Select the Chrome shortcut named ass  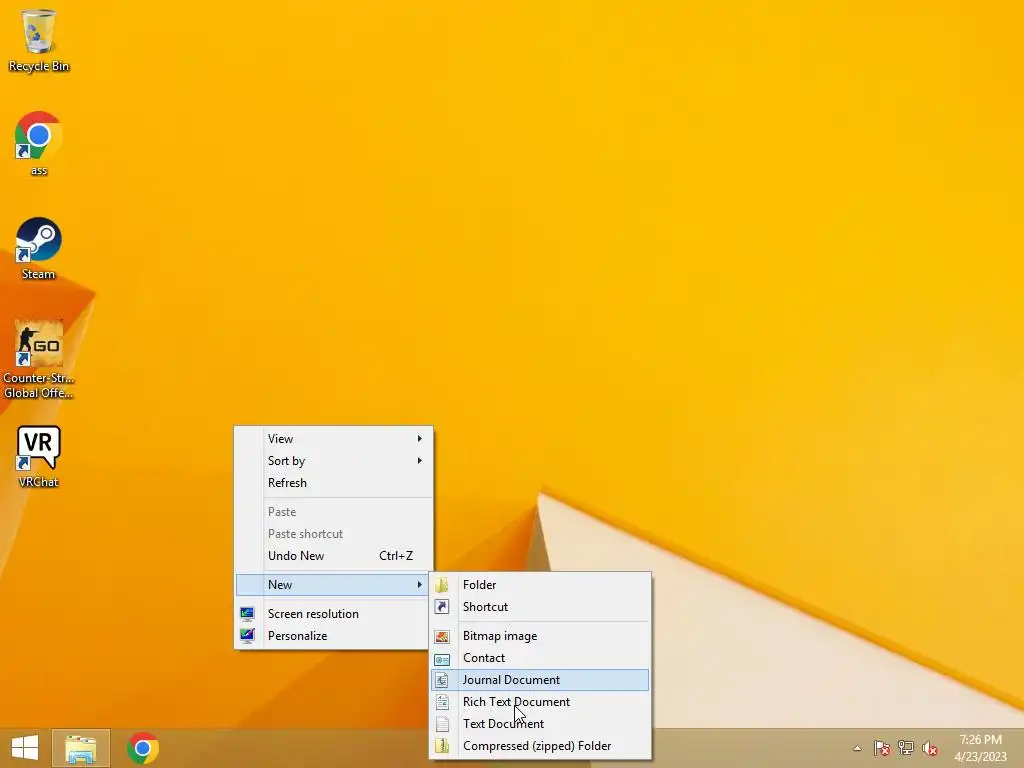(39, 144)
